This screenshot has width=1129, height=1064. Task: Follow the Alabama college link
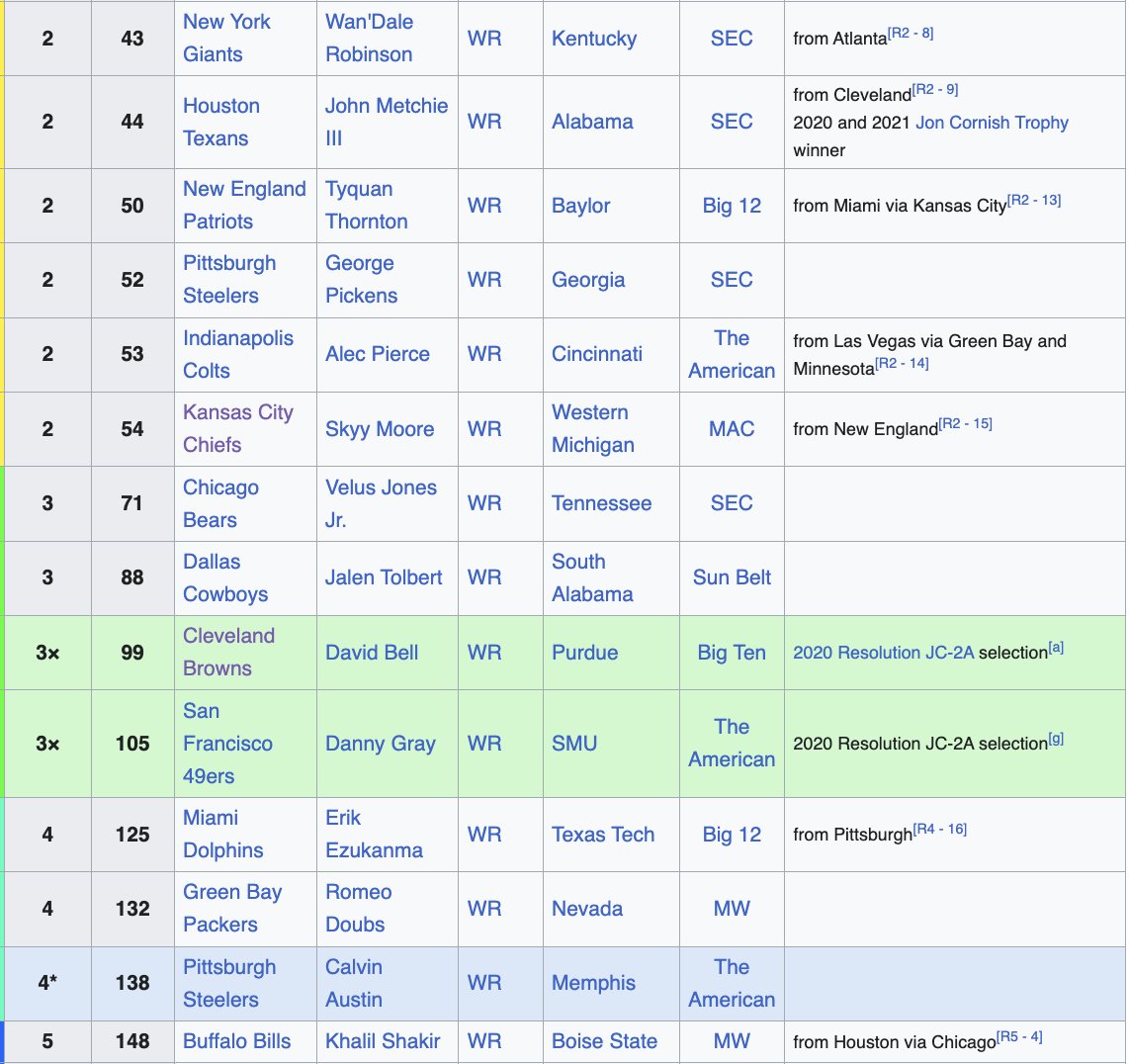click(592, 122)
